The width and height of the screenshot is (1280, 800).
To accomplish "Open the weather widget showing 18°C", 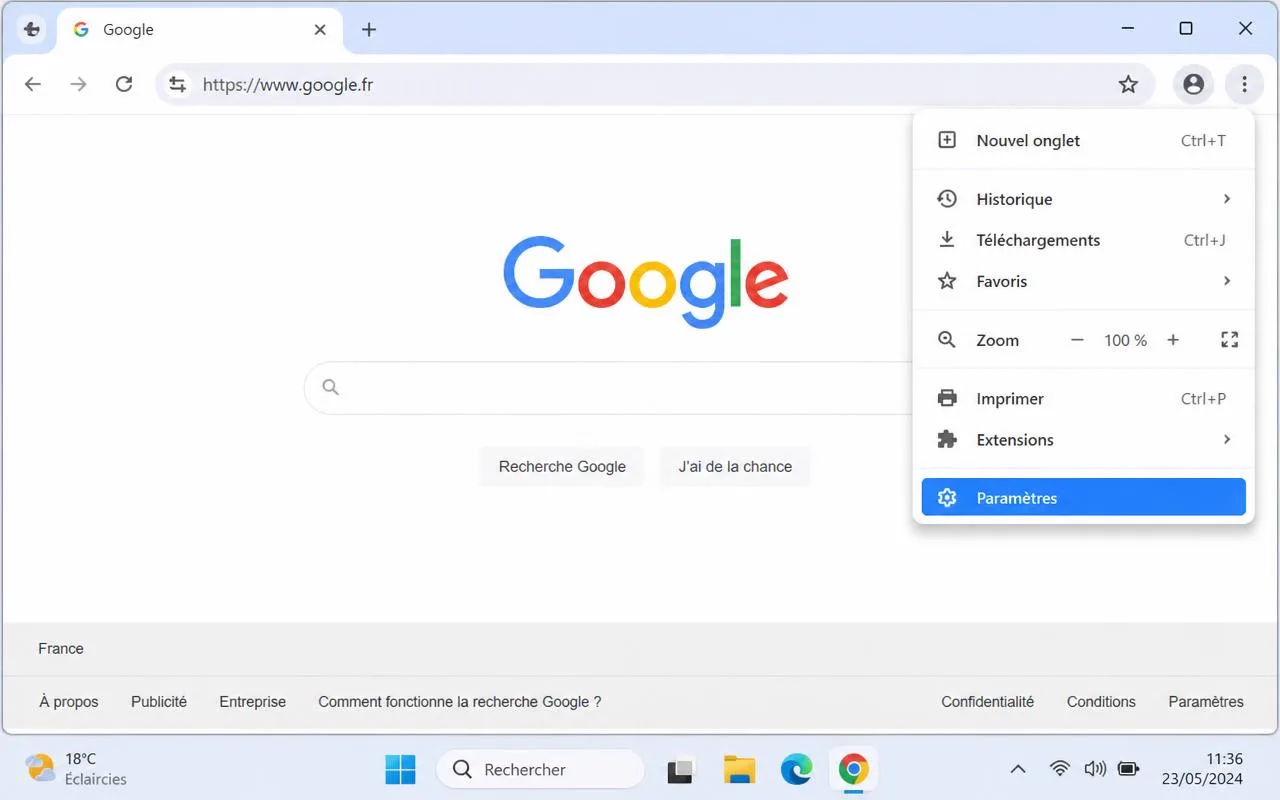I will point(76,769).
